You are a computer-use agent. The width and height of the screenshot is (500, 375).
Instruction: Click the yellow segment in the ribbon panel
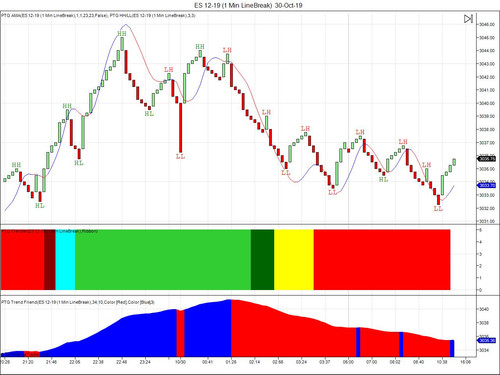coord(294,260)
